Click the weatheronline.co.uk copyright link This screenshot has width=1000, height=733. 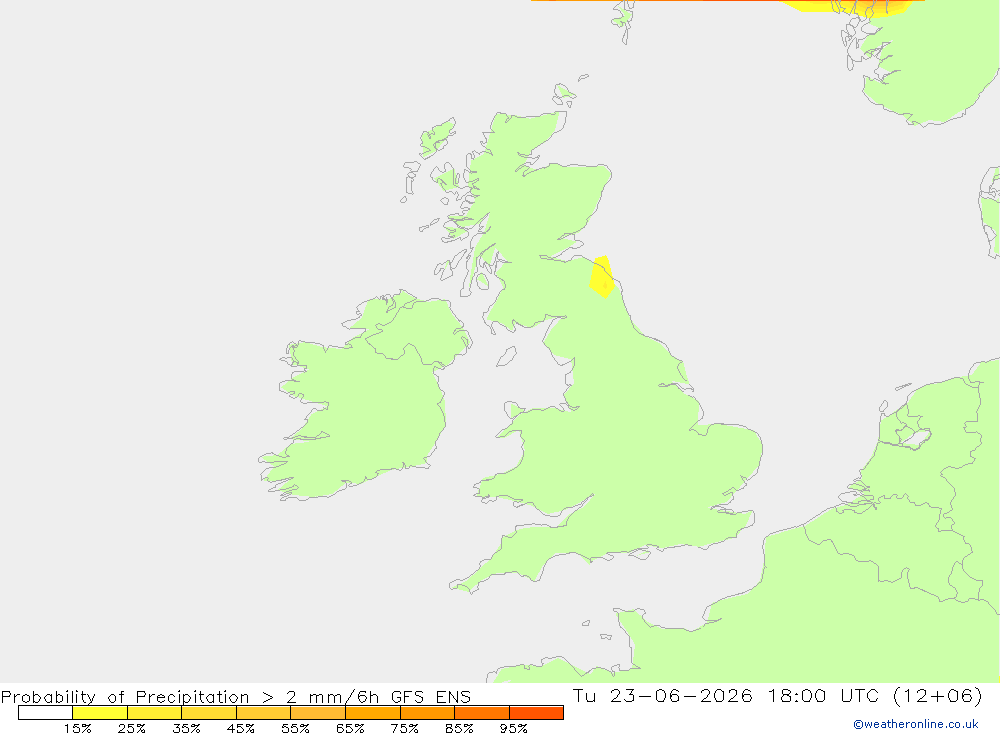916,724
